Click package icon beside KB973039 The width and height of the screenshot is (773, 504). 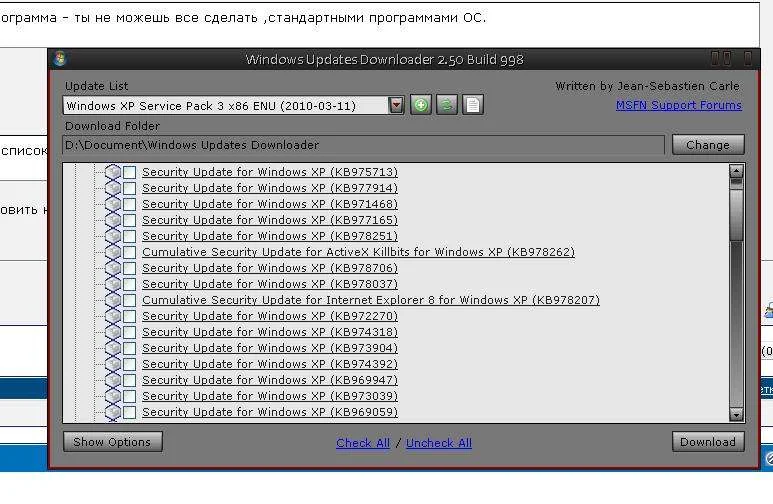[x=113, y=396]
